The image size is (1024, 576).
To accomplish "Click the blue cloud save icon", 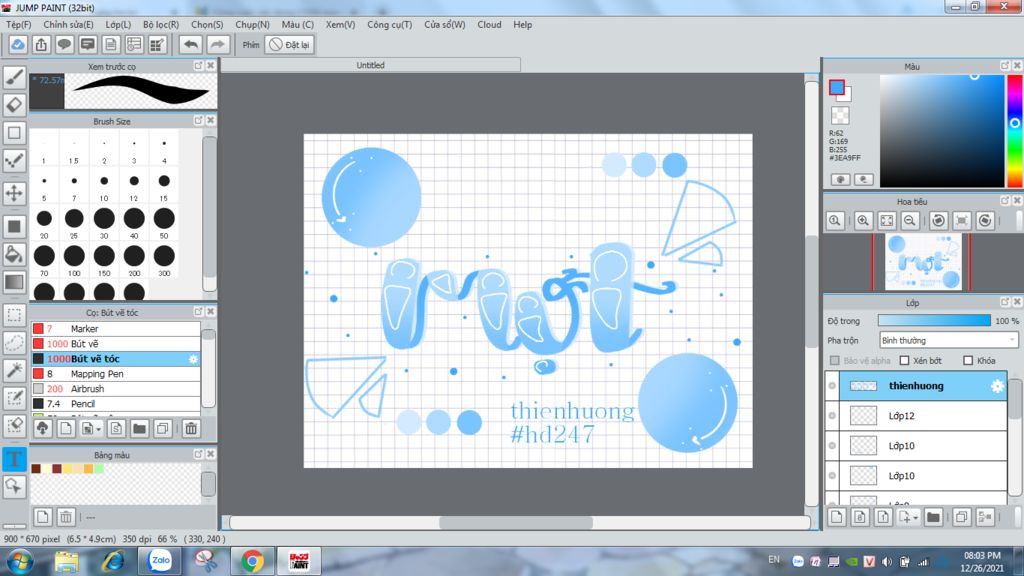I will [x=18, y=44].
